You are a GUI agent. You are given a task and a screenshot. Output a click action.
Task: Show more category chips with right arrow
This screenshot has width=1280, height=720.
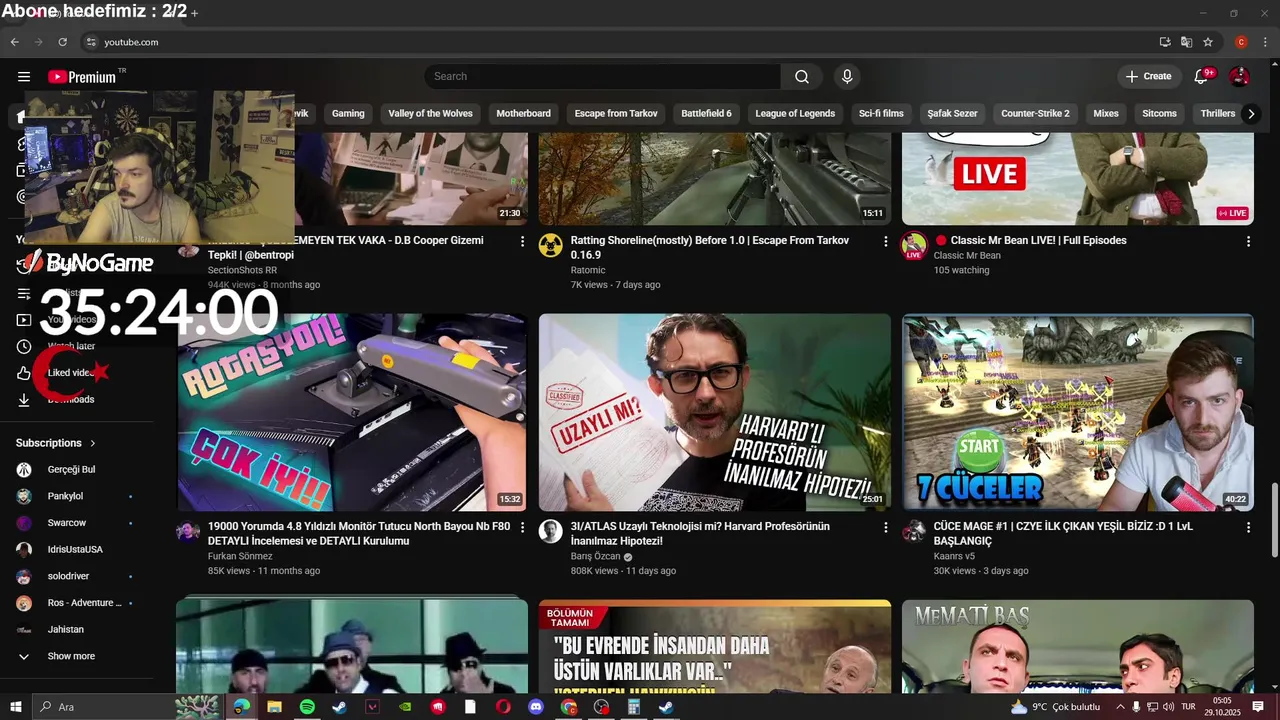pyautogui.click(x=1250, y=114)
